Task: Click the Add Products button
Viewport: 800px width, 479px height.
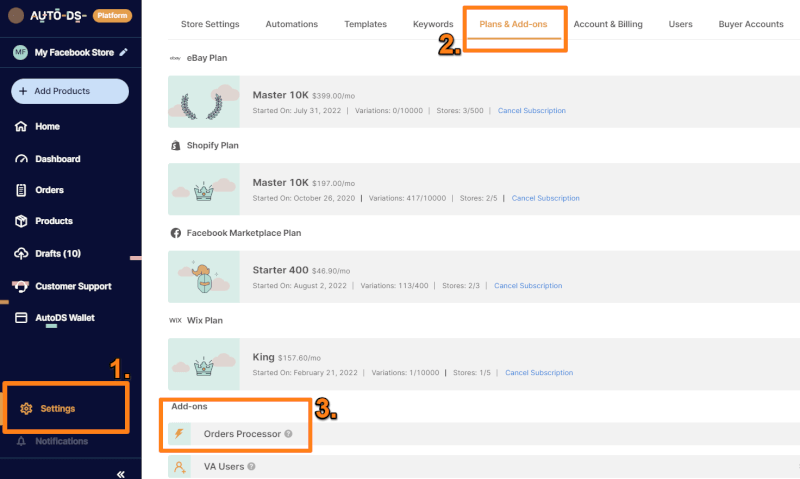Action: coord(70,91)
